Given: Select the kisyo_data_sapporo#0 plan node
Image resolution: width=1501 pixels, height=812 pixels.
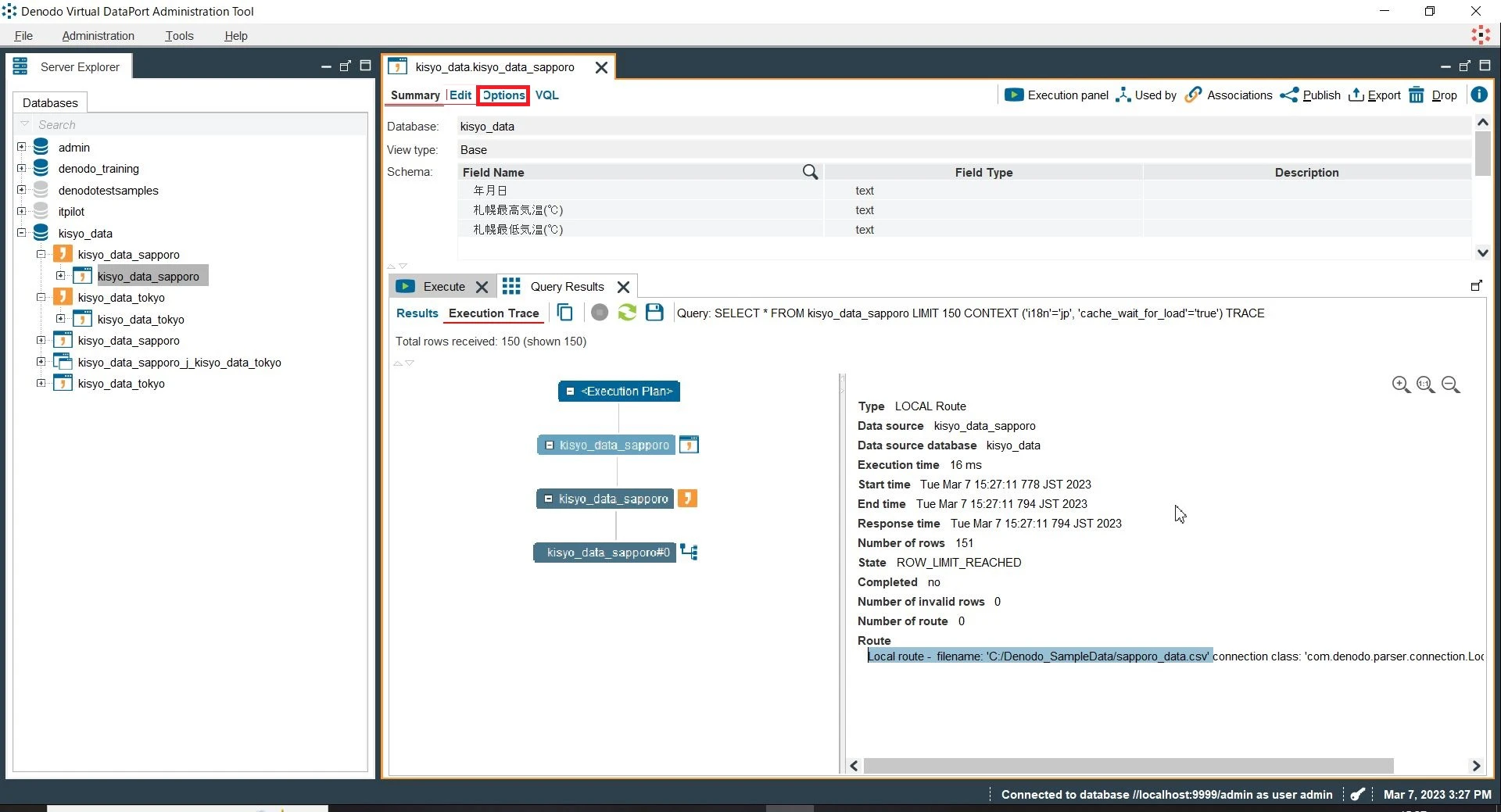Looking at the screenshot, I should (x=605, y=553).
